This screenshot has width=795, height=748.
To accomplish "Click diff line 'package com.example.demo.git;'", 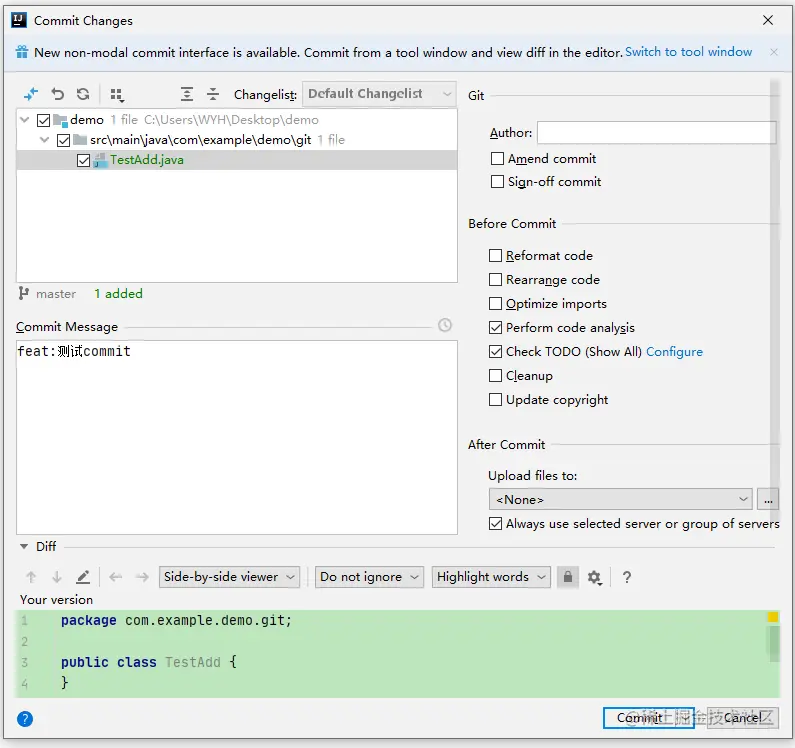I will point(176,620).
